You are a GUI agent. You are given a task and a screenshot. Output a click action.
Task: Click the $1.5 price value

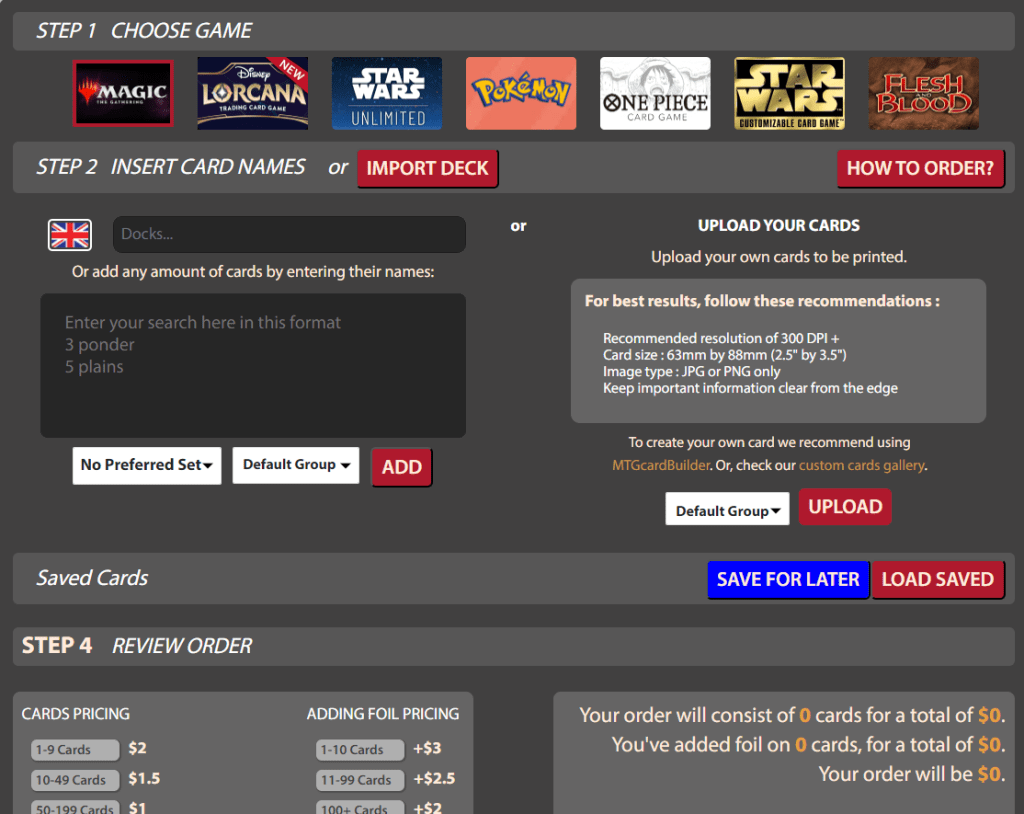[144, 779]
